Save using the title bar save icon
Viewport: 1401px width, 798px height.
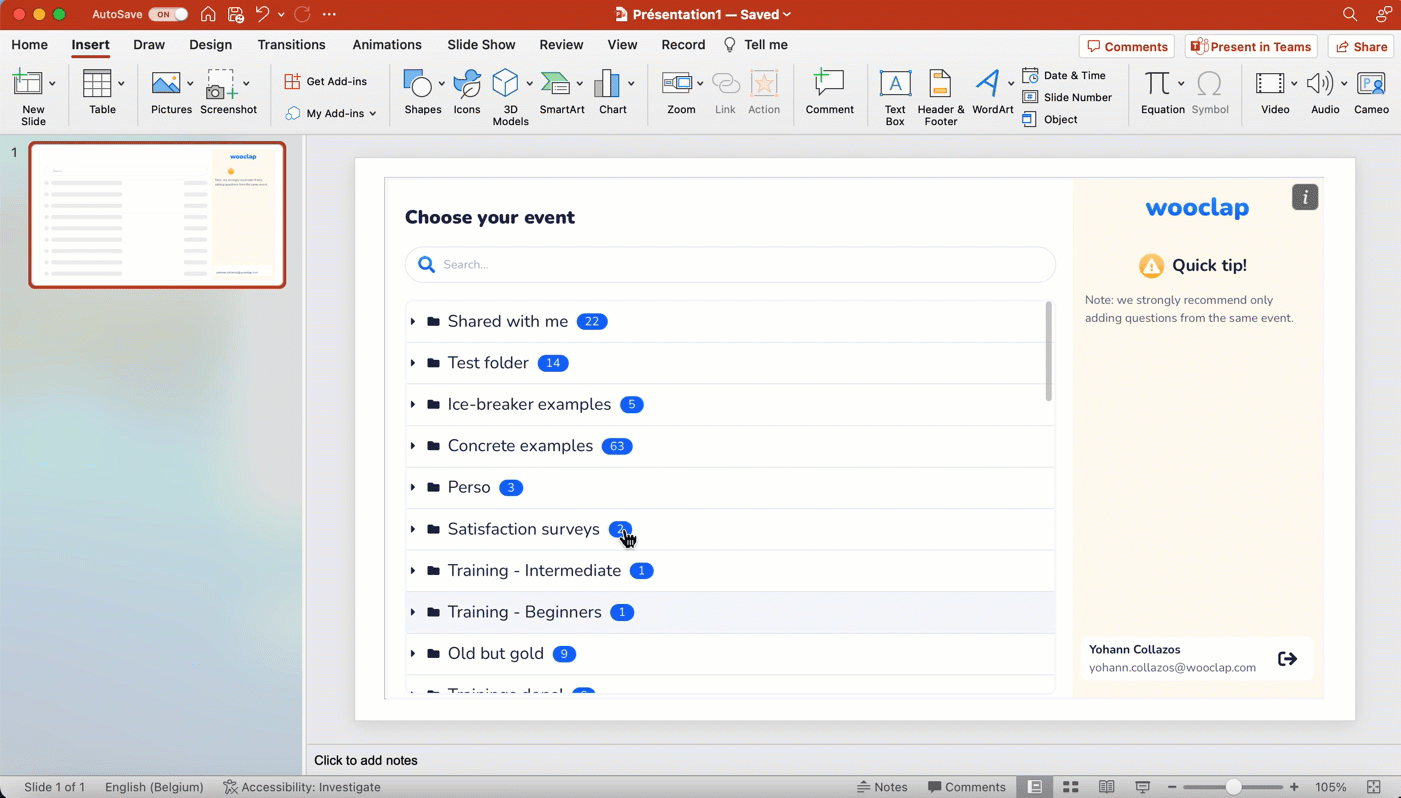235,14
